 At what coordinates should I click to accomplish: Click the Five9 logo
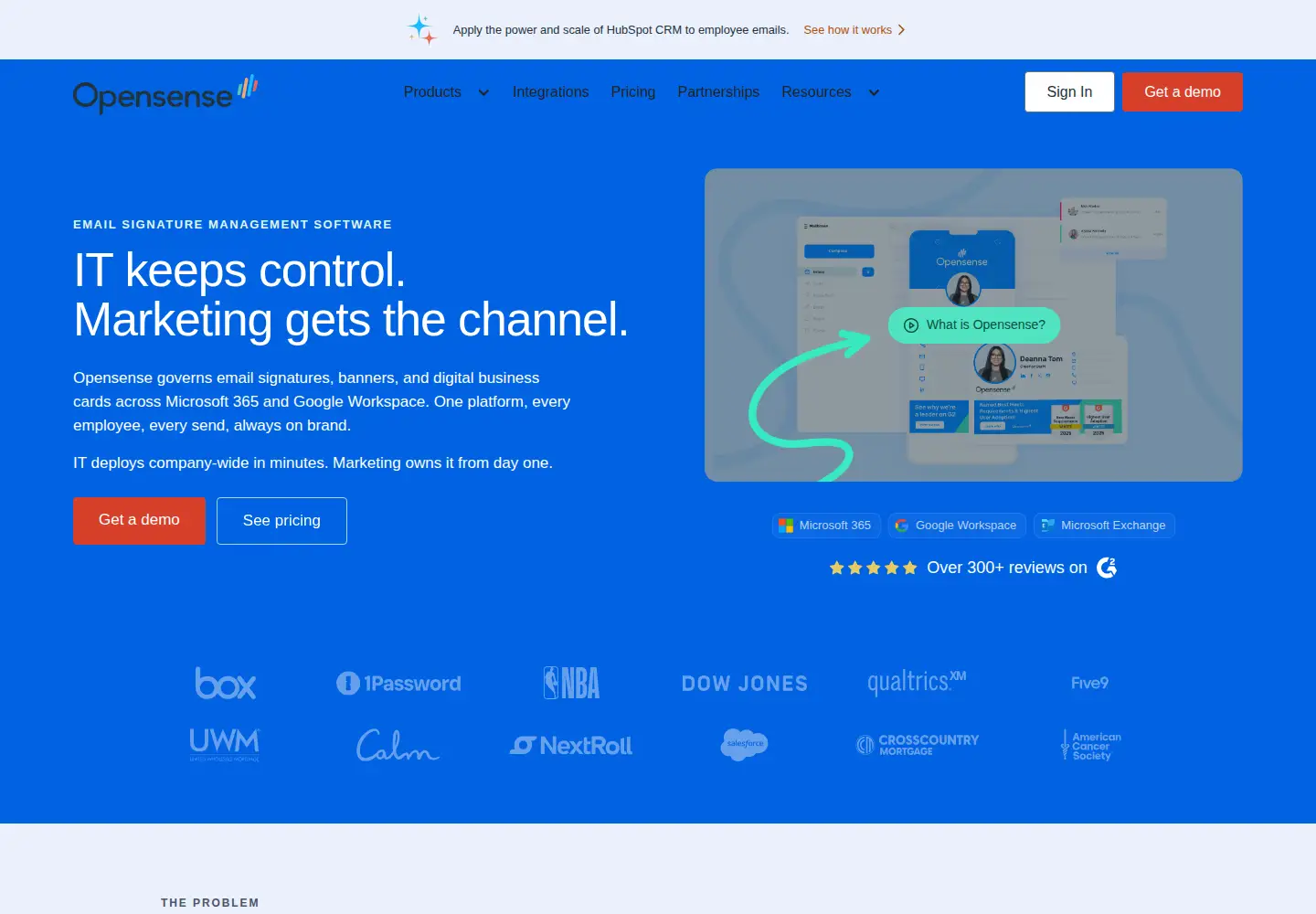pos(1090,683)
